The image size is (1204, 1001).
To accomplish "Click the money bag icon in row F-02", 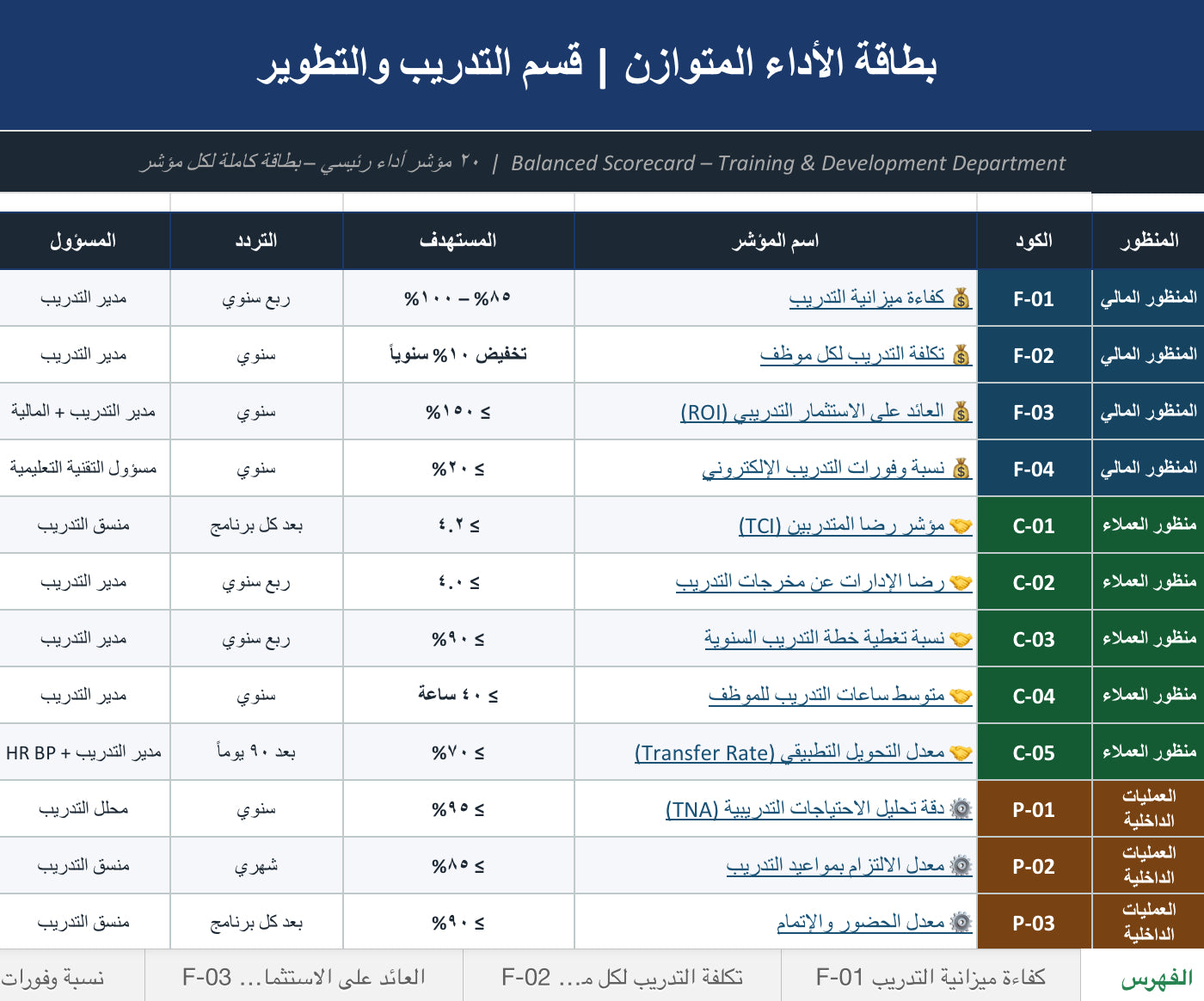I will [961, 355].
